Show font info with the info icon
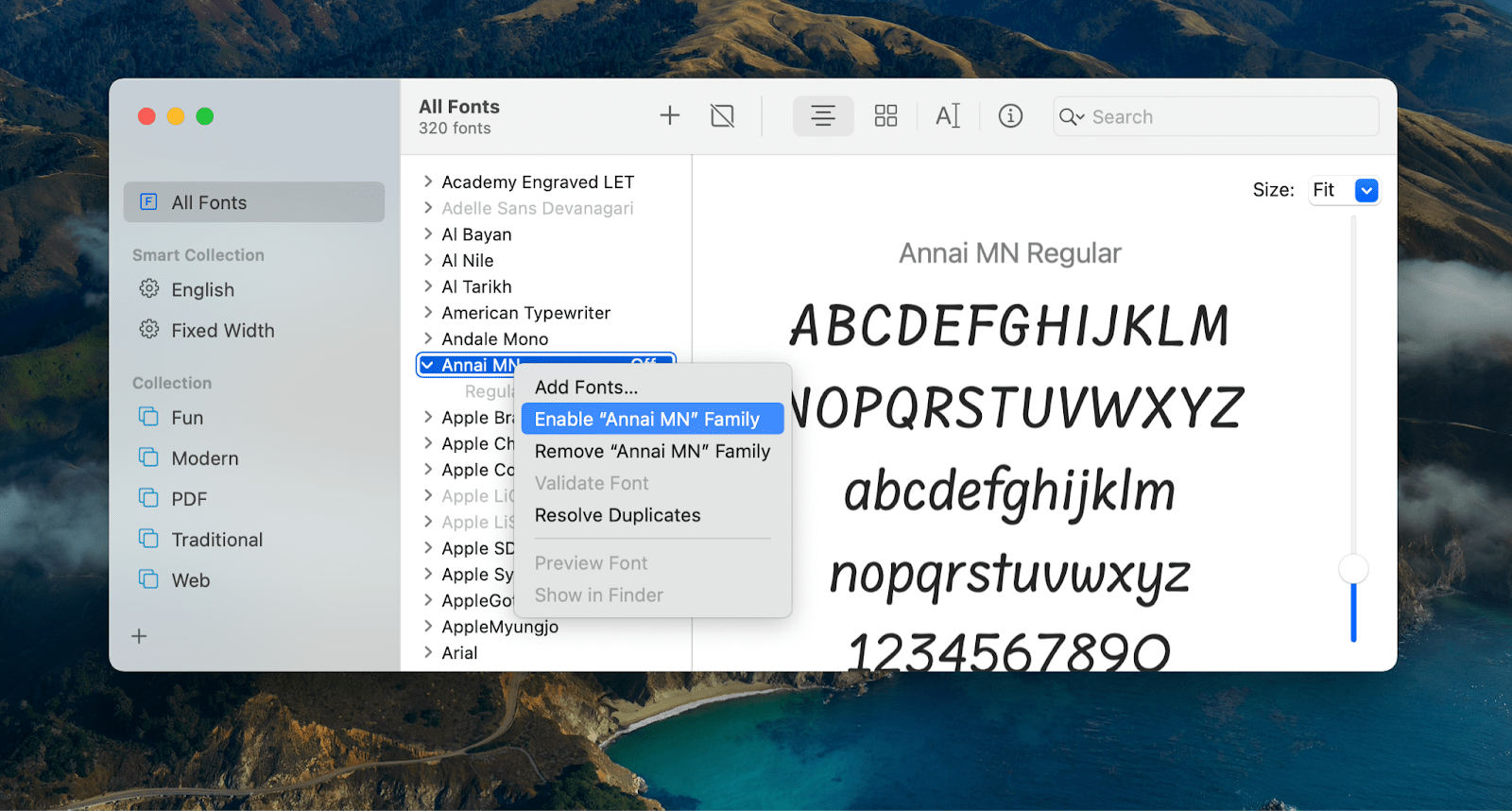The image size is (1512, 811). click(1010, 116)
